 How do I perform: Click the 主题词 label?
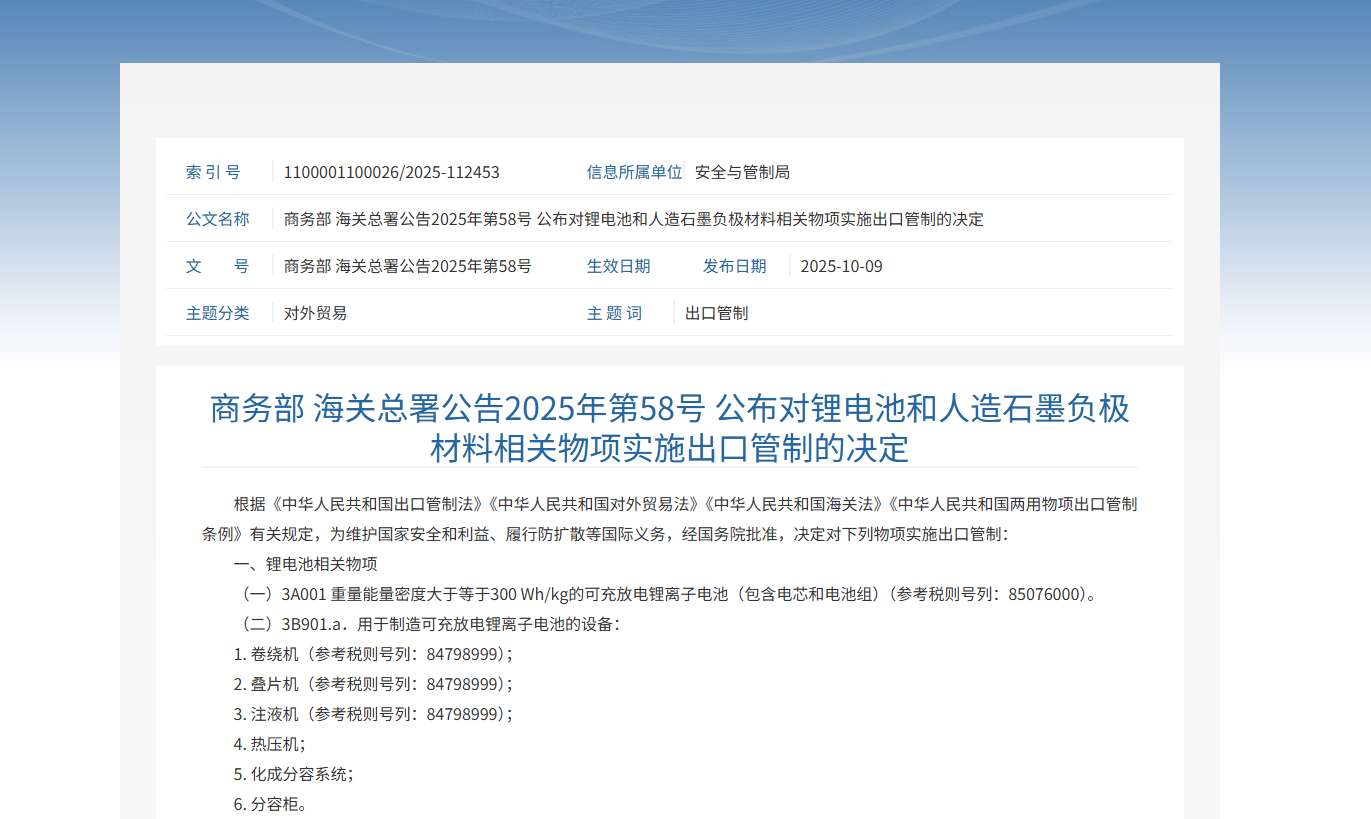coord(614,313)
